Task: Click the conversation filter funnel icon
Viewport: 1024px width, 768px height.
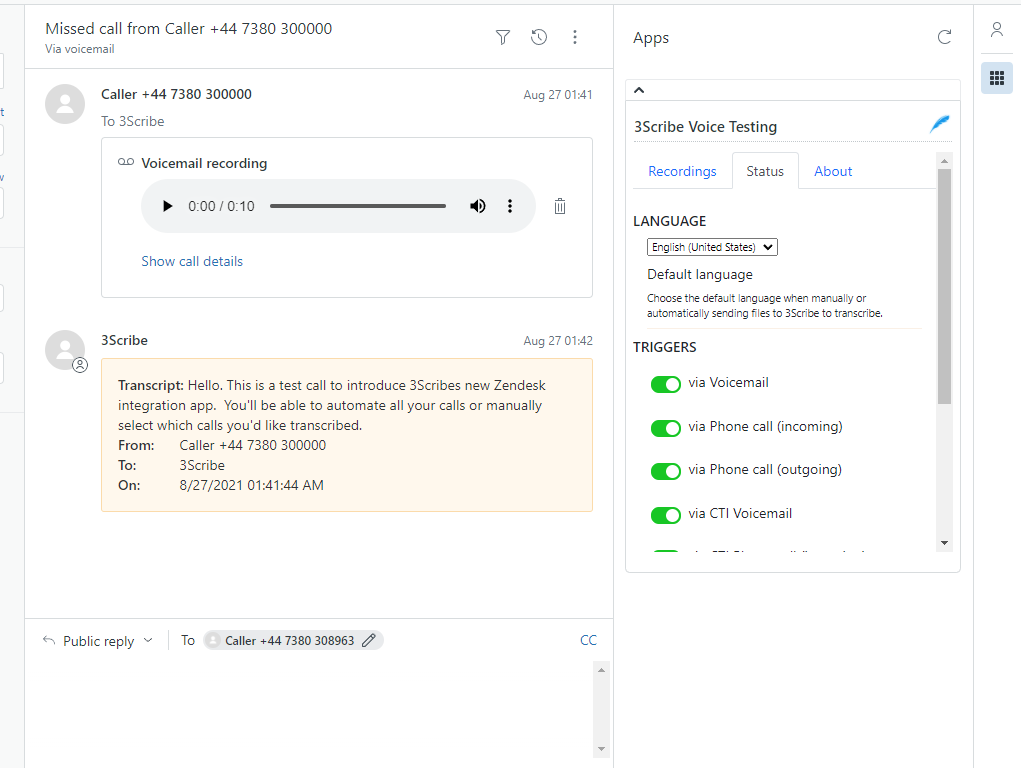Action: pos(503,37)
